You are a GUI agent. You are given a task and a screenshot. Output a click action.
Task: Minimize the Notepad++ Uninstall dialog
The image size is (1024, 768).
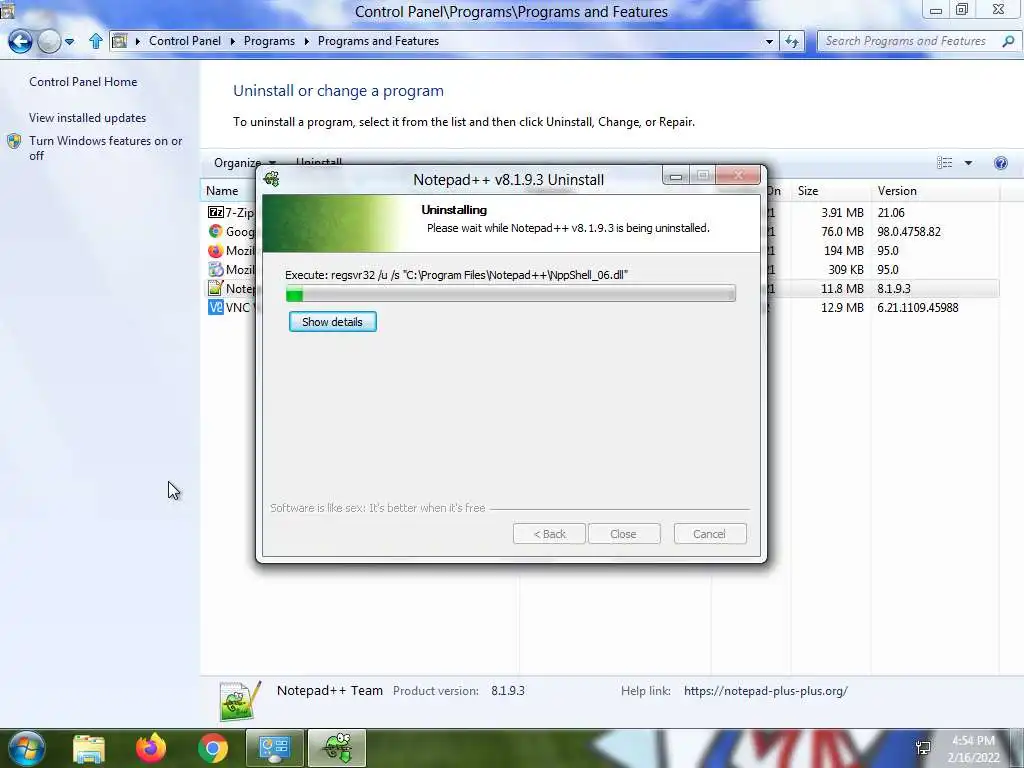675,175
